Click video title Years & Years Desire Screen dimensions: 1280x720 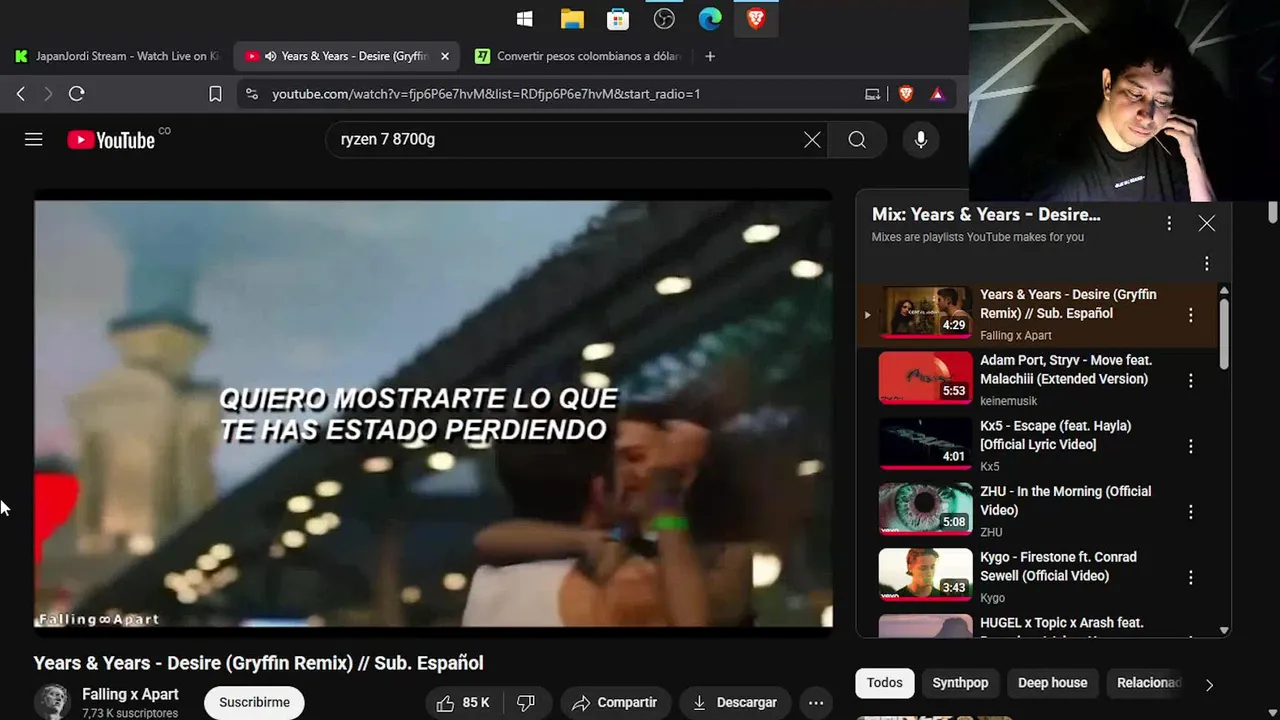258,663
